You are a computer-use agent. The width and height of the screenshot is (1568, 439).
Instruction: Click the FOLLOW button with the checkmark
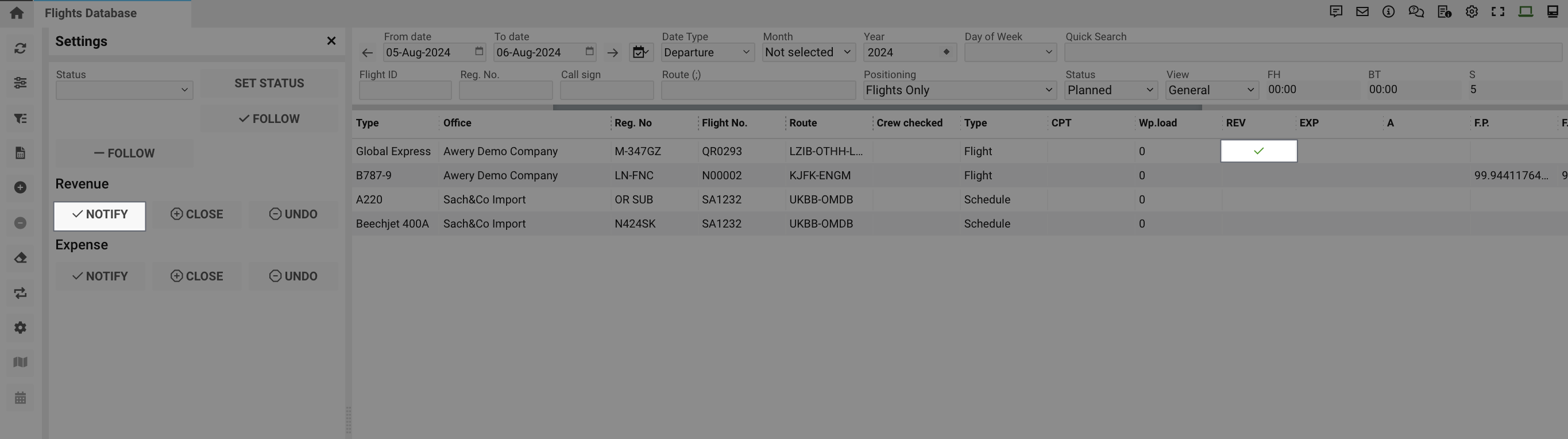269,119
